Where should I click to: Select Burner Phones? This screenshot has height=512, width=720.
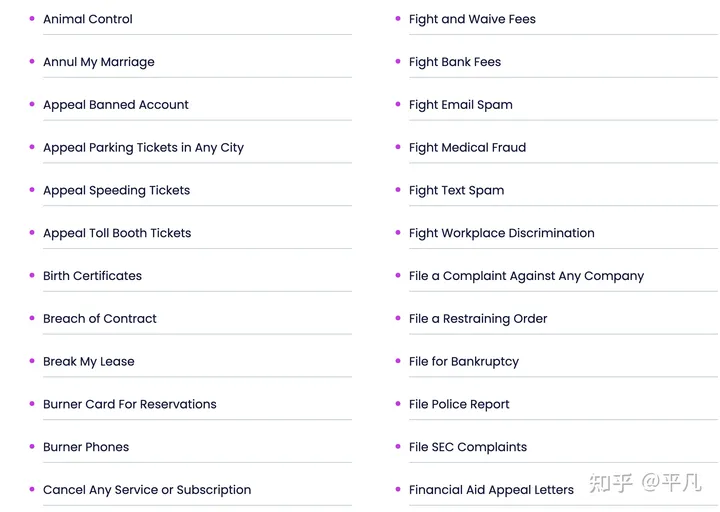tap(86, 447)
